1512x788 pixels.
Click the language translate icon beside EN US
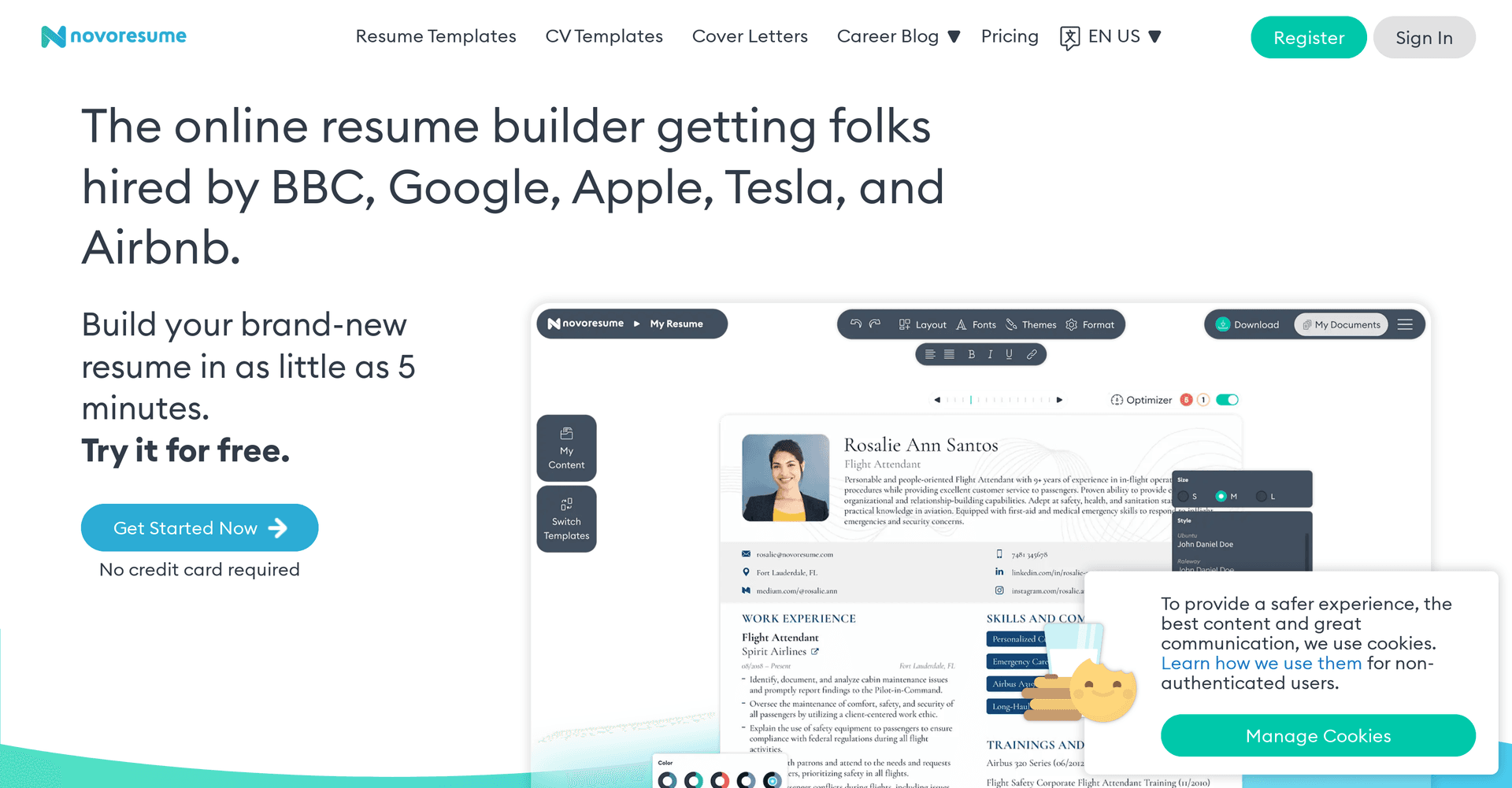[1069, 37]
